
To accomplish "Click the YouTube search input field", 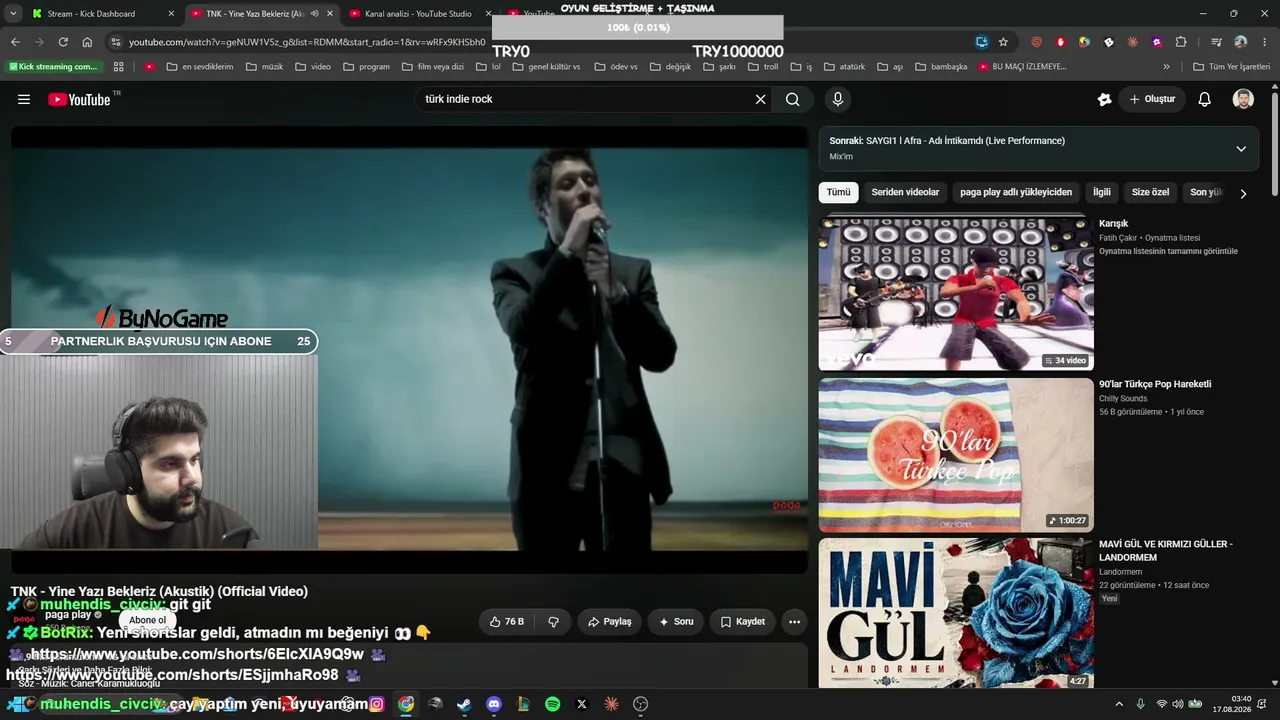I will [x=585, y=99].
